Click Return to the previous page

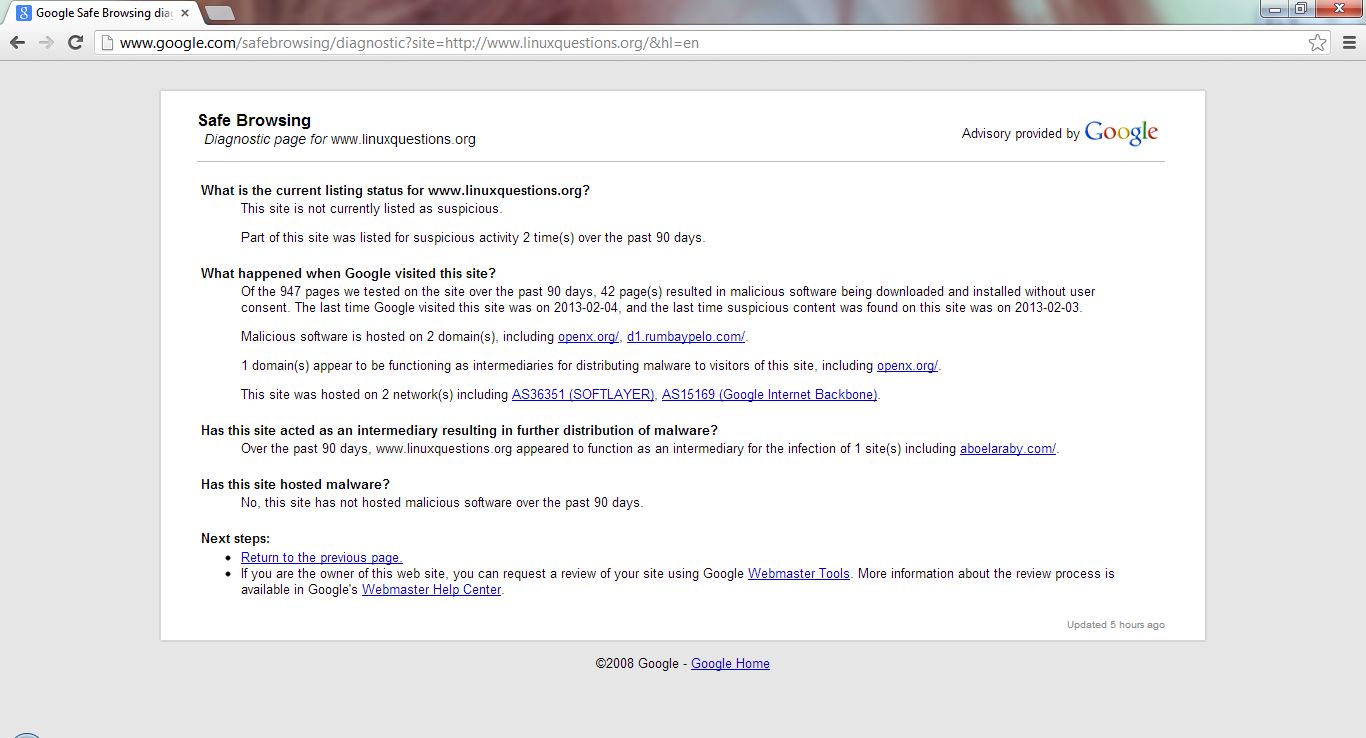[321, 558]
